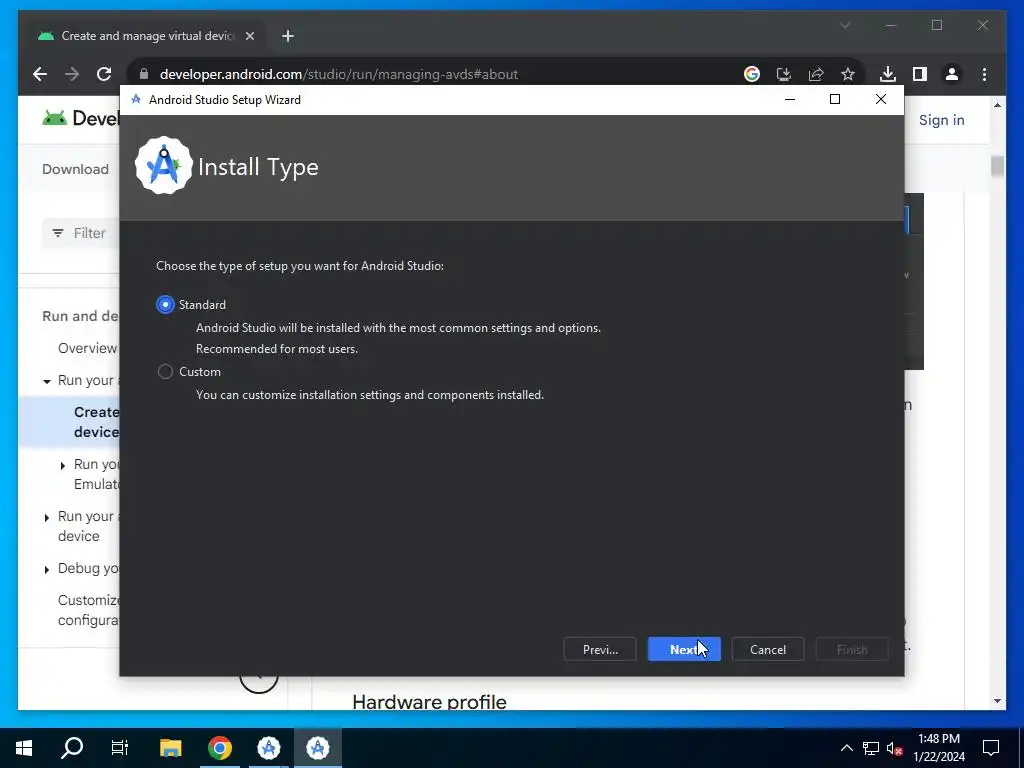
Task: Reload the Chrome page
Action: [x=104, y=74]
